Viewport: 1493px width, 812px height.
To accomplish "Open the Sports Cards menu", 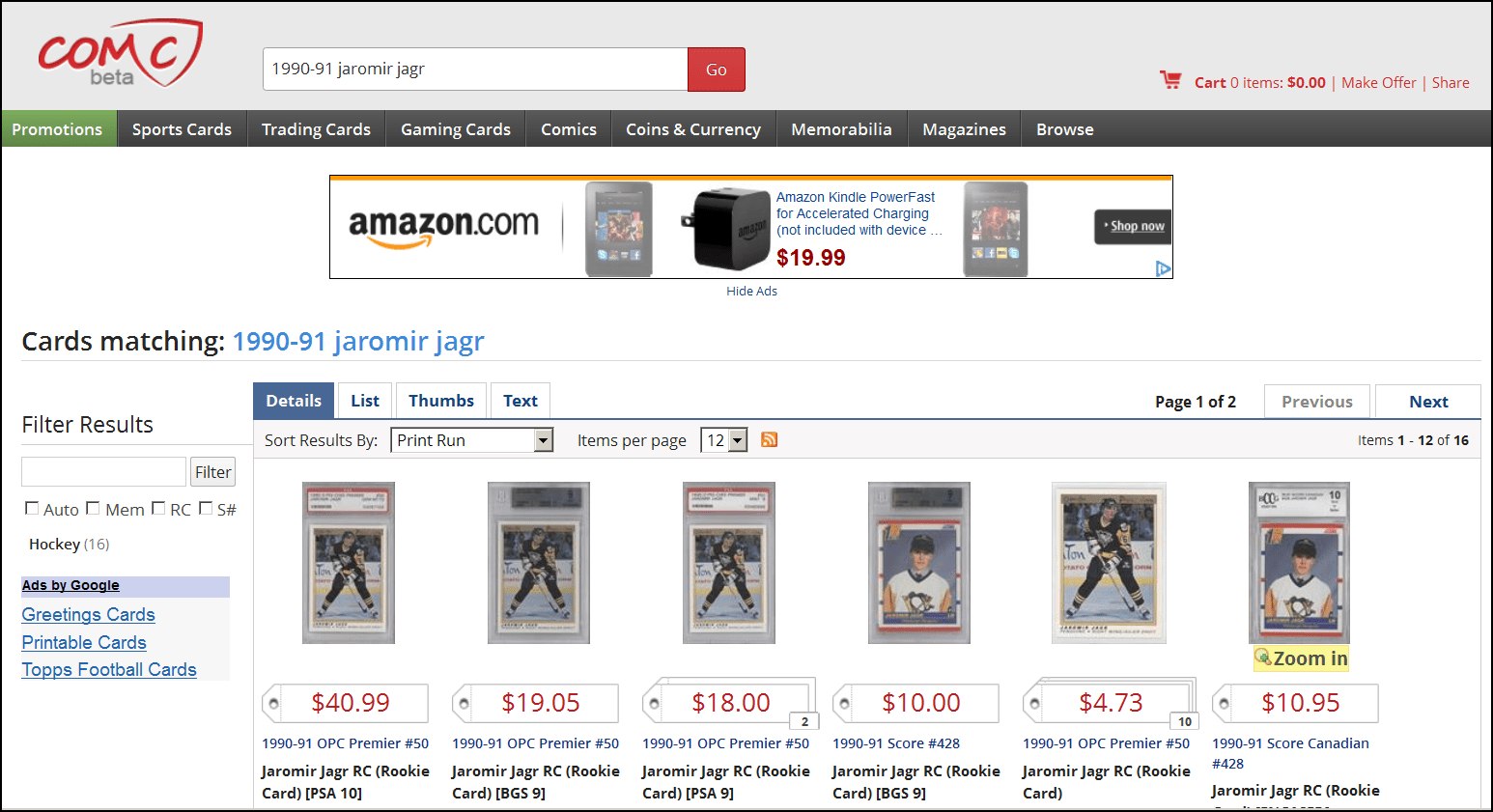I will (182, 129).
